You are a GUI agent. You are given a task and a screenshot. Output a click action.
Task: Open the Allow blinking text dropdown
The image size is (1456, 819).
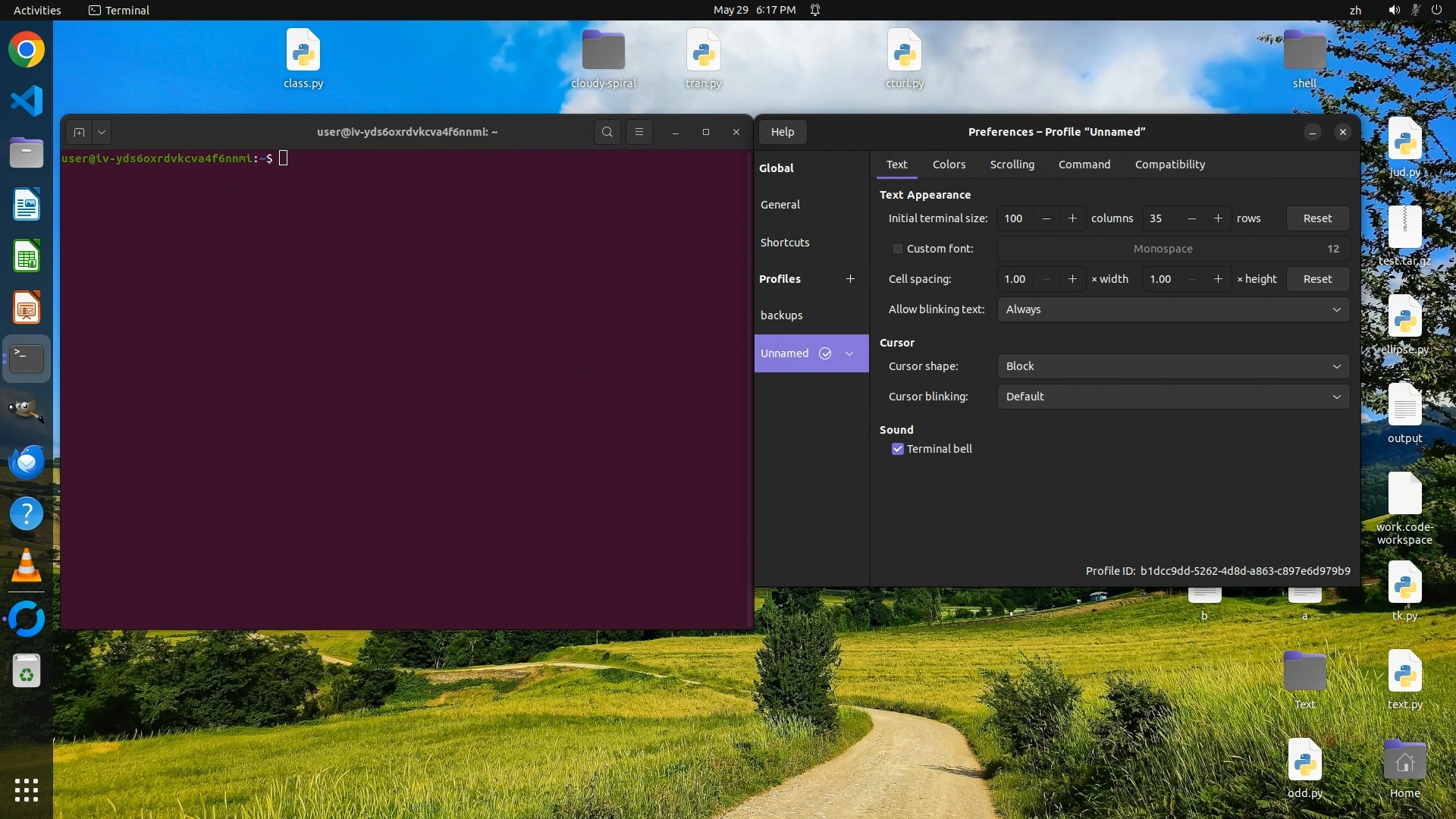[1172, 309]
